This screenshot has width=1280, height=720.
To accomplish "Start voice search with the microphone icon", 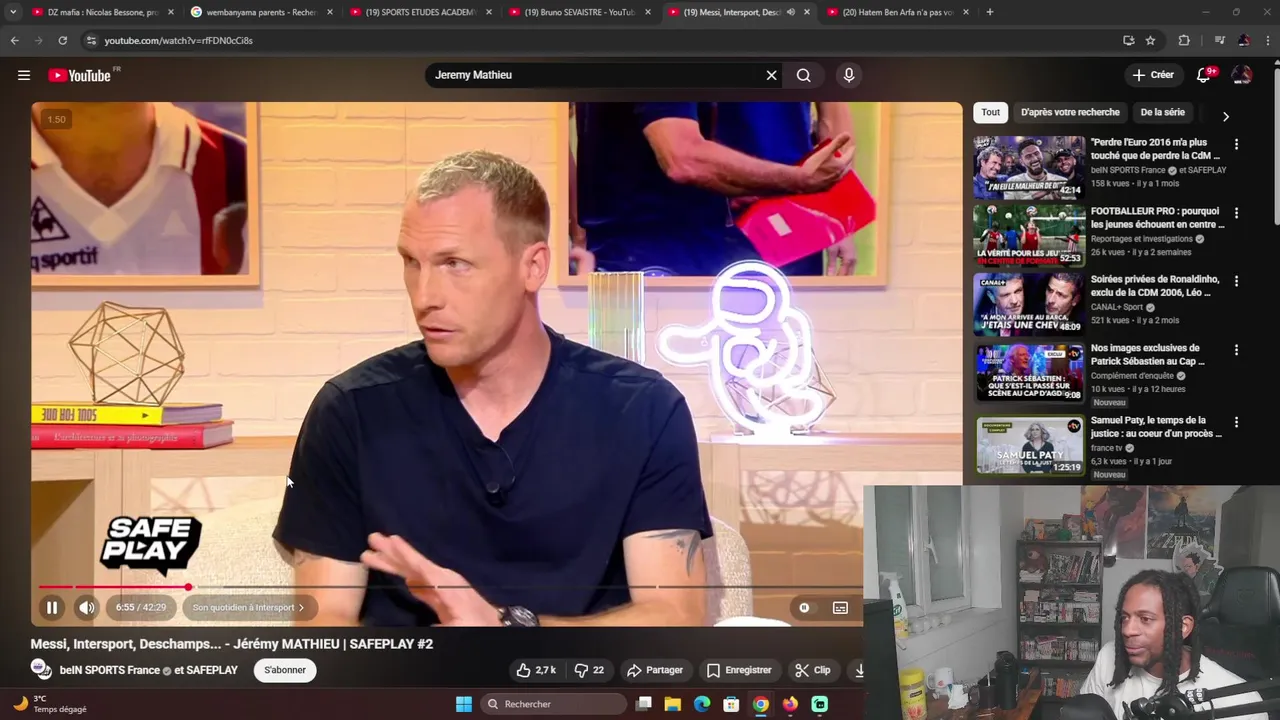I will (x=848, y=75).
